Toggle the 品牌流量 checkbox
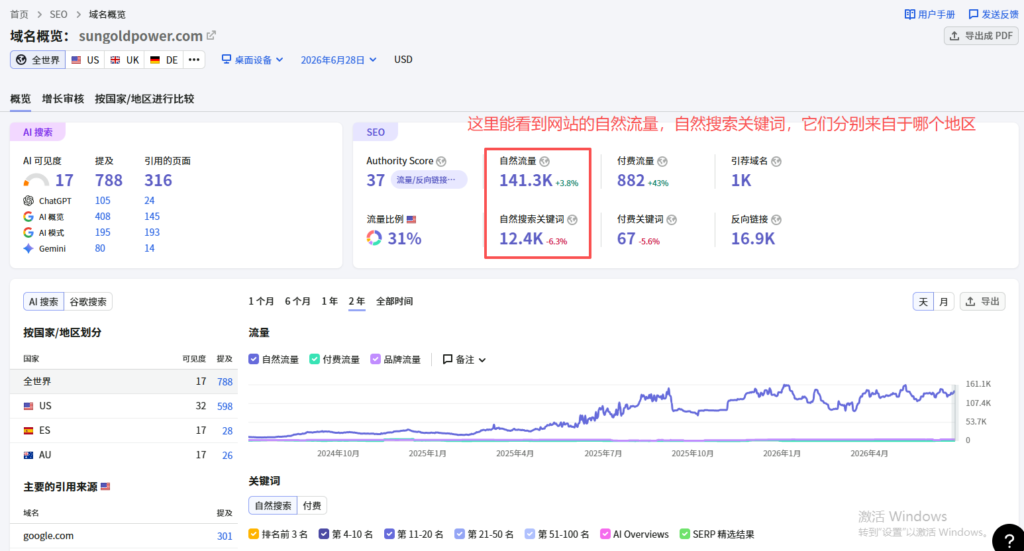This screenshot has height=551, width=1024. point(376,359)
